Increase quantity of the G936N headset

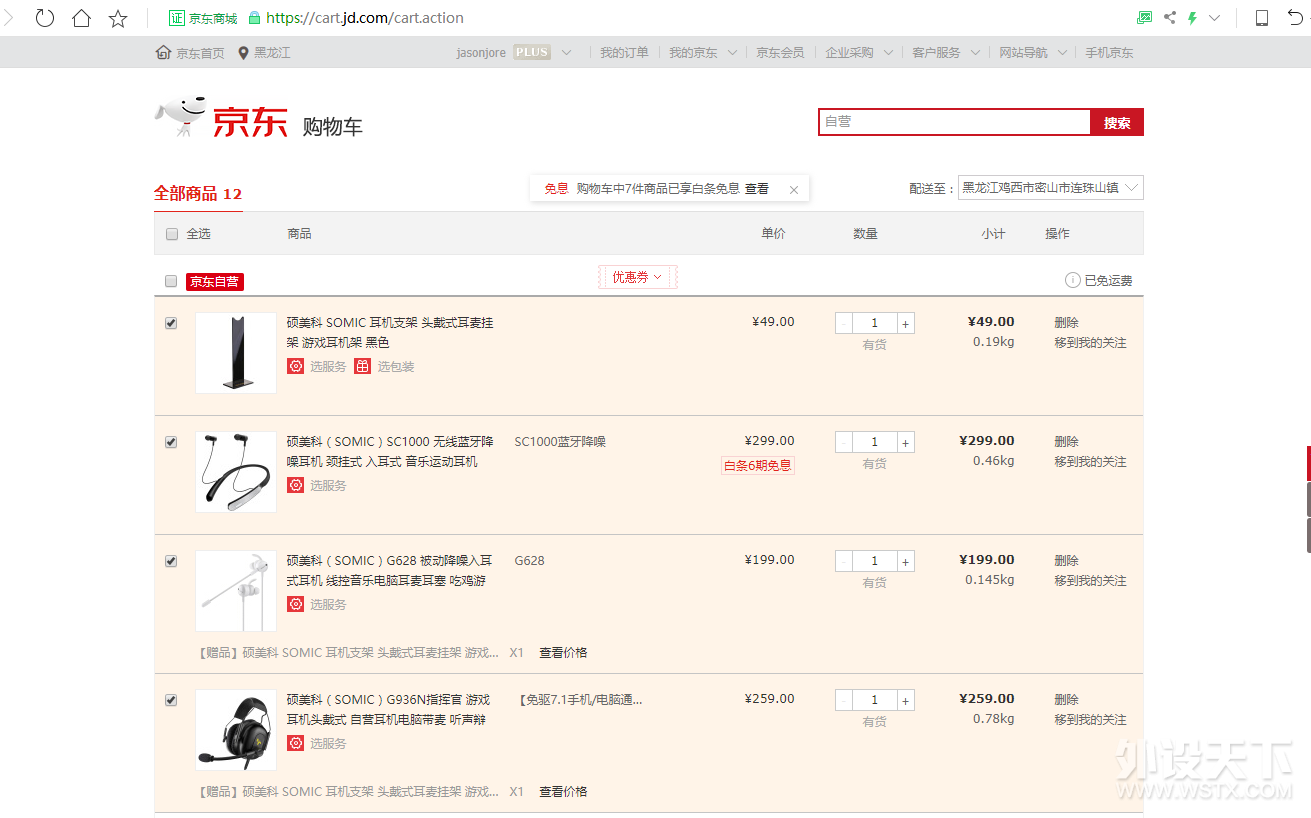pos(905,700)
